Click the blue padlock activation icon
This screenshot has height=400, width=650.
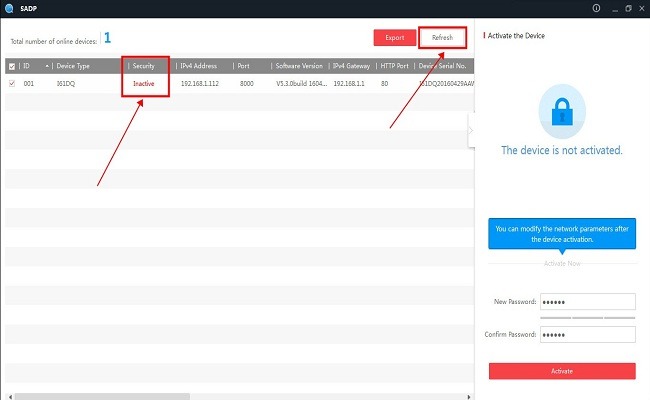coord(561,111)
